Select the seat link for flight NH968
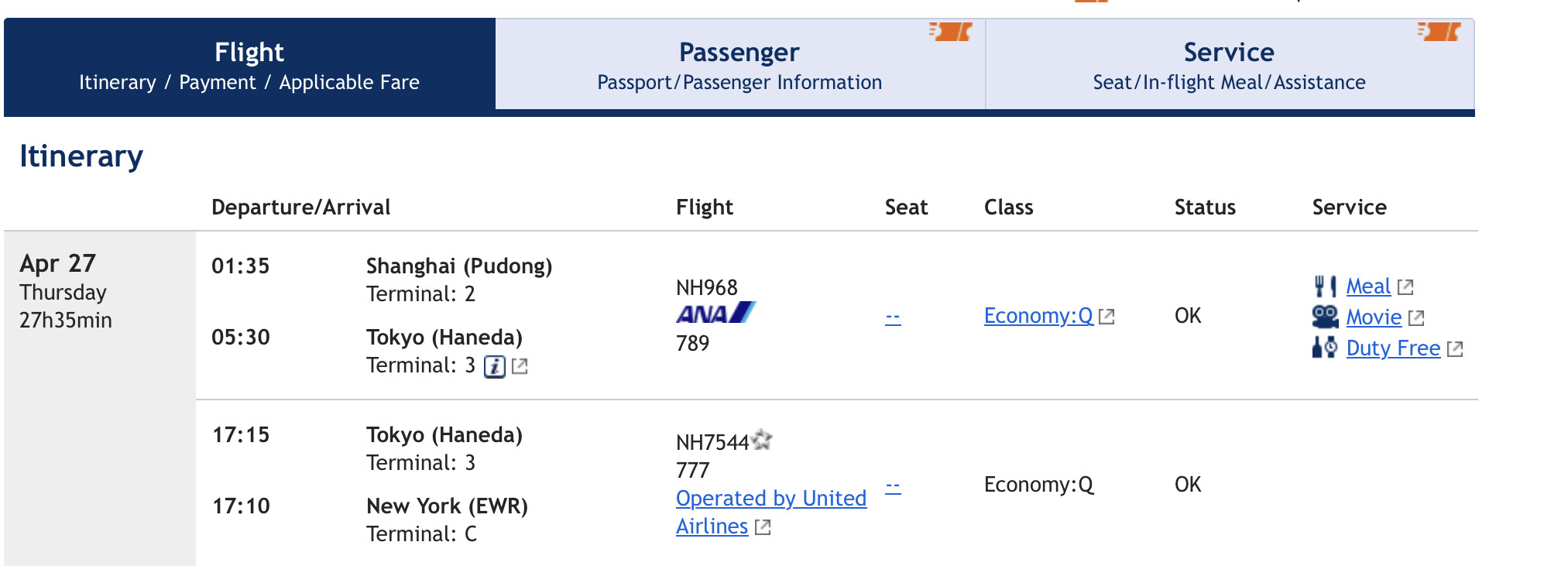1568x566 pixels. click(893, 317)
